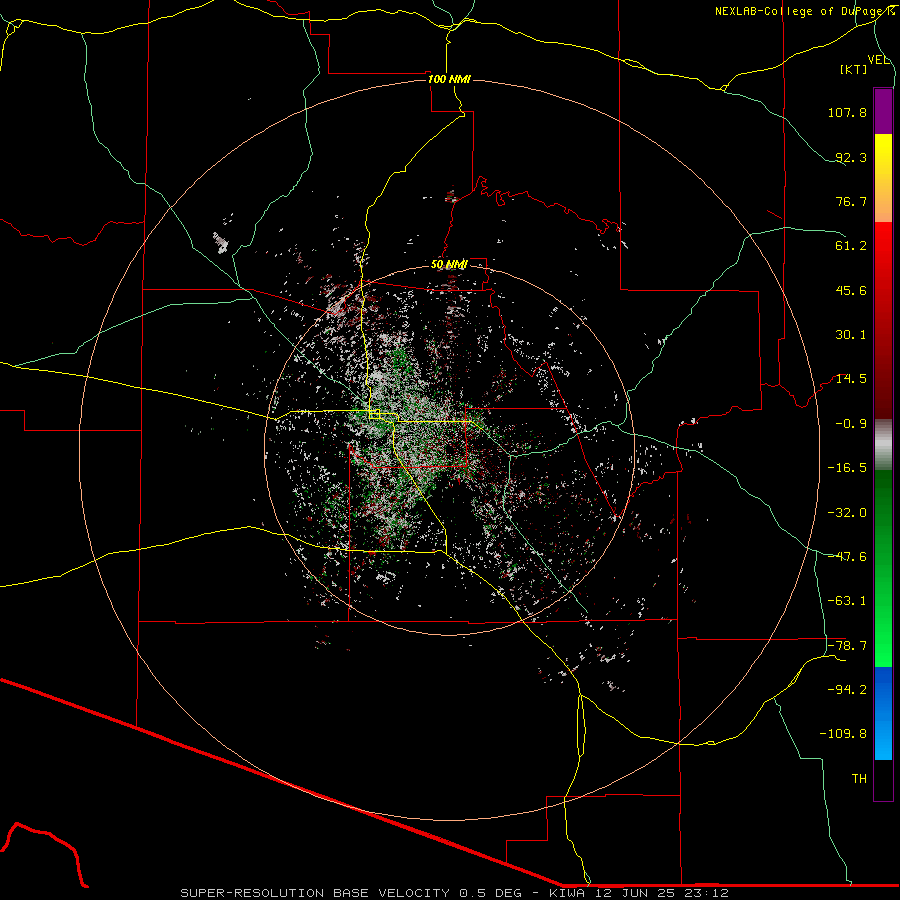
Task: Click the purple segment of velocity color bar
Action: pyautogui.click(x=883, y=111)
